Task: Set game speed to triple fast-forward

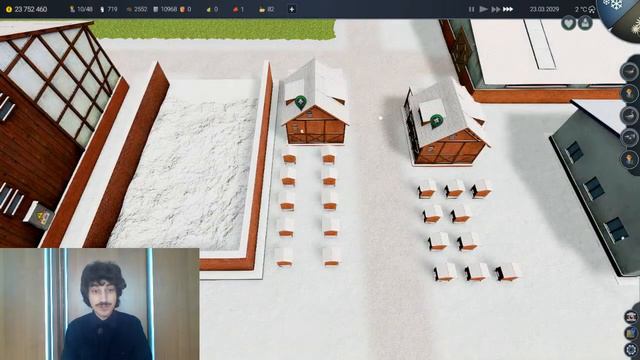Action: (x=508, y=9)
